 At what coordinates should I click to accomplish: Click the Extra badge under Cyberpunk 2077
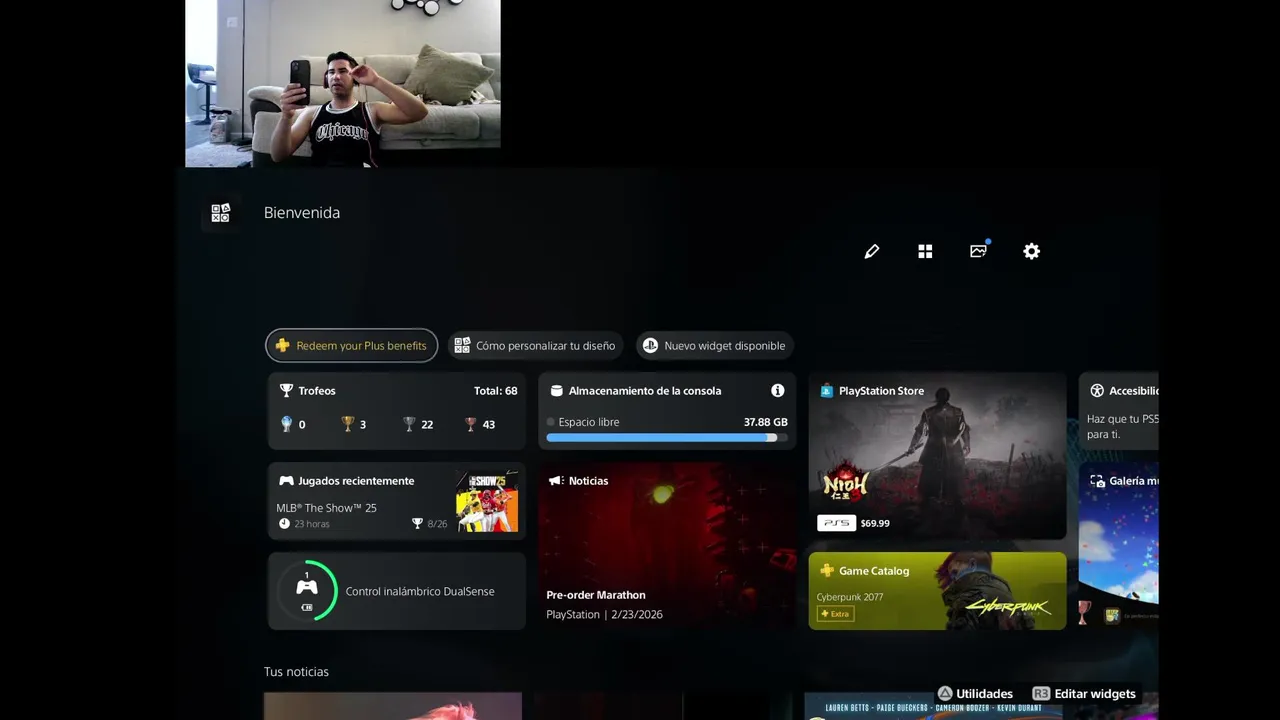[835, 614]
